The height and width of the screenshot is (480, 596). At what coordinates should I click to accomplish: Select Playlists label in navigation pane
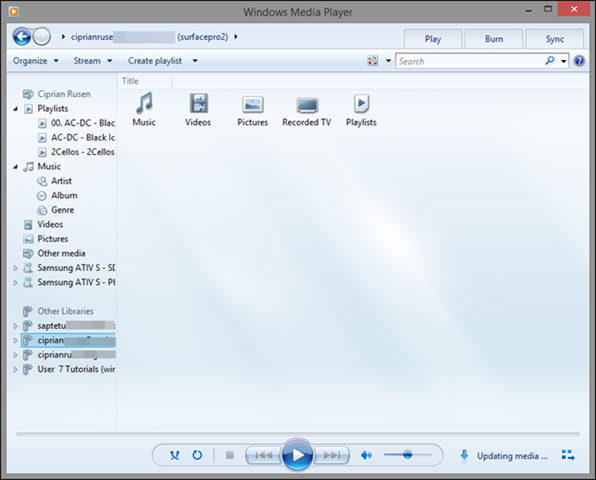coord(52,109)
